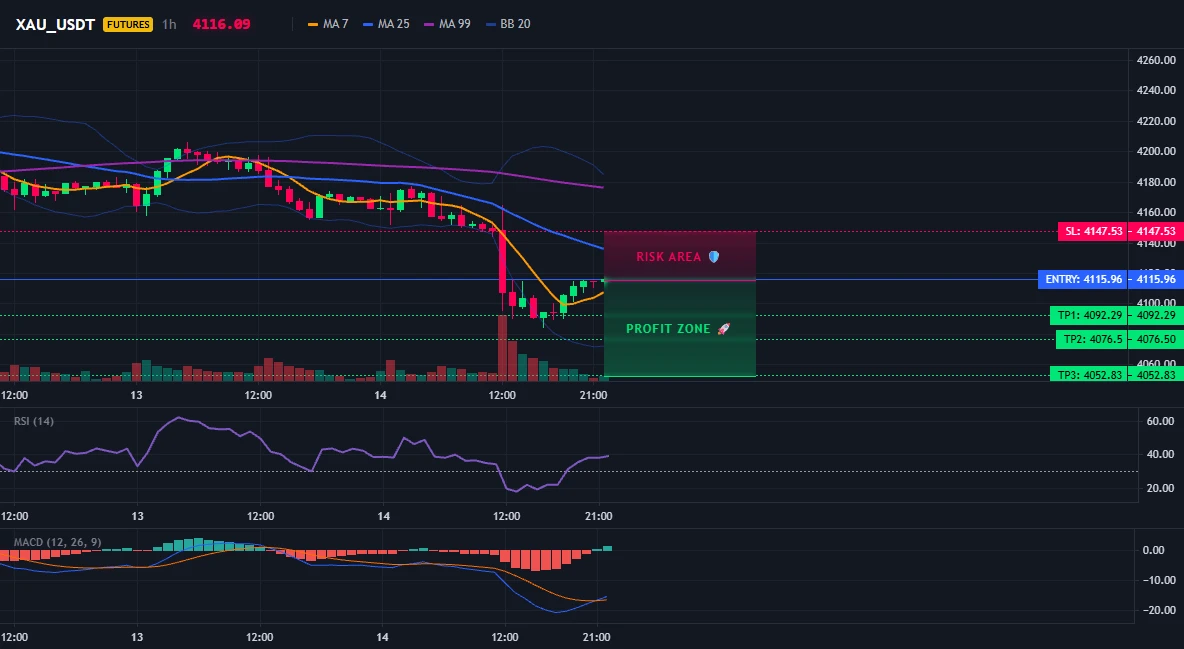Click the 4260.00 price axis label

[1156, 60]
